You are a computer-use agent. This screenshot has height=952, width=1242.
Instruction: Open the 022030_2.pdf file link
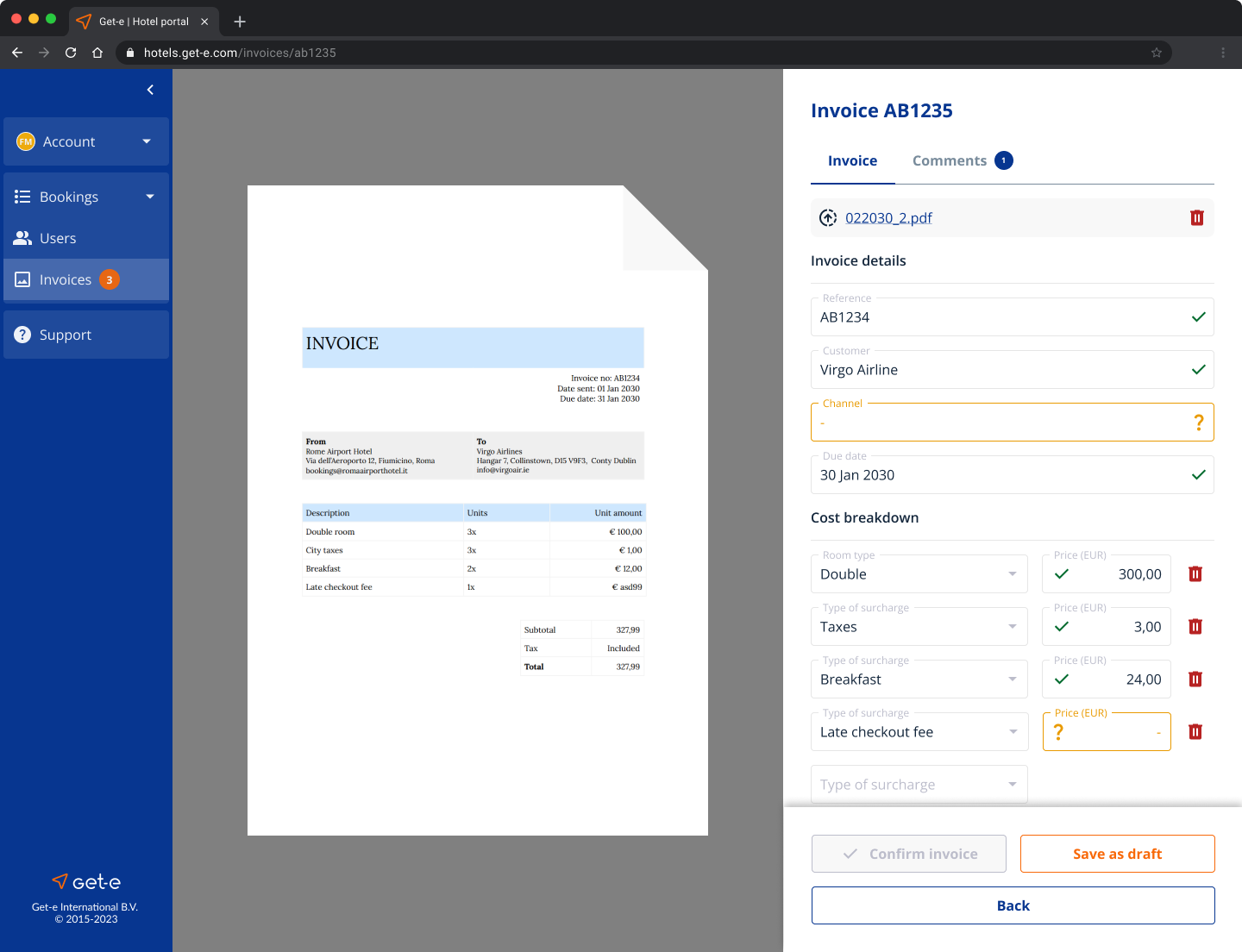(x=888, y=218)
